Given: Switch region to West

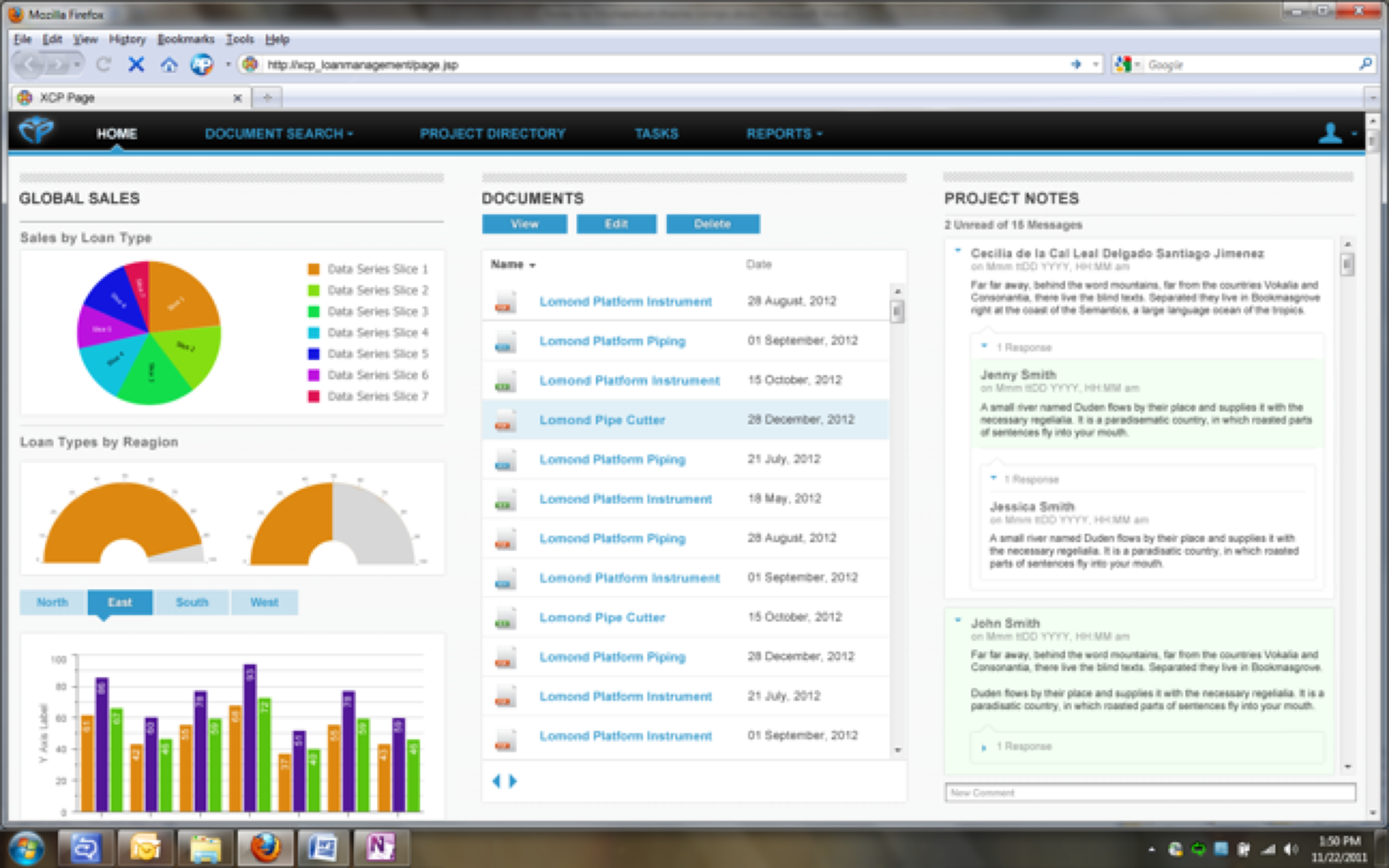Looking at the screenshot, I should click(x=264, y=602).
